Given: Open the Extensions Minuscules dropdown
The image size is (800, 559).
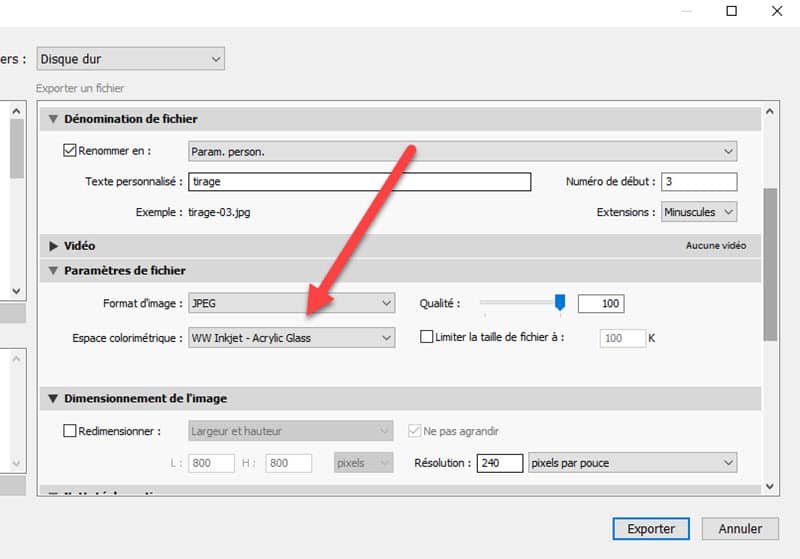Looking at the screenshot, I should pyautogui.click(x=699, y=212).
